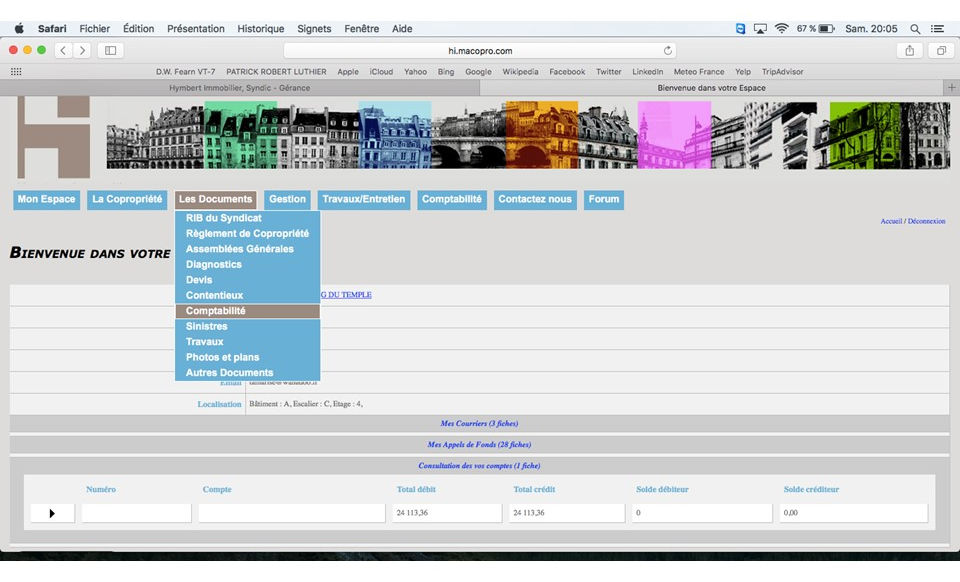Open the AirPlay display icon
This screenshot has width=960, height=582.
click(760, 29)
